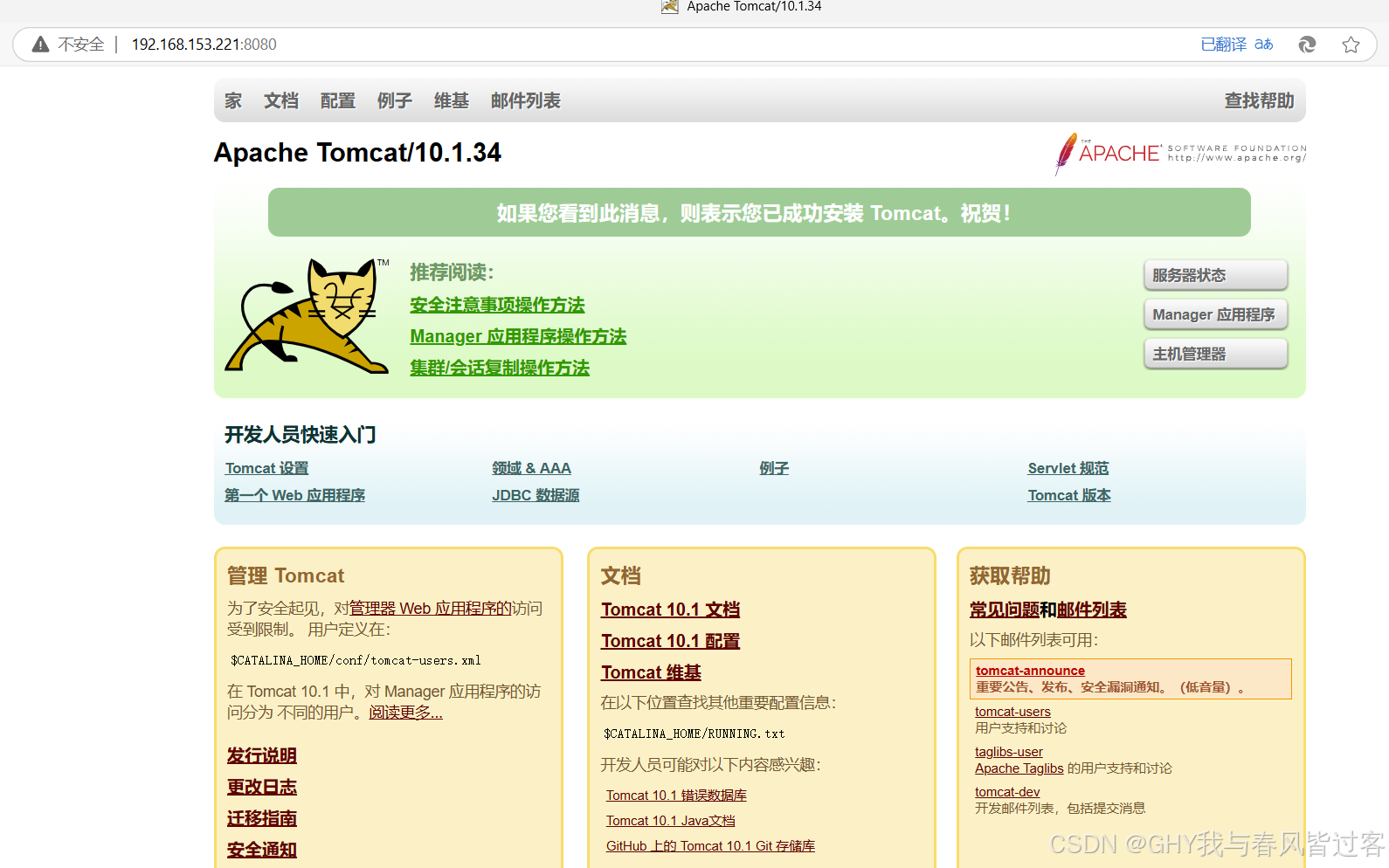
Task: Click the 管理器 Web 应用程序 link
Action: point(431,609)
